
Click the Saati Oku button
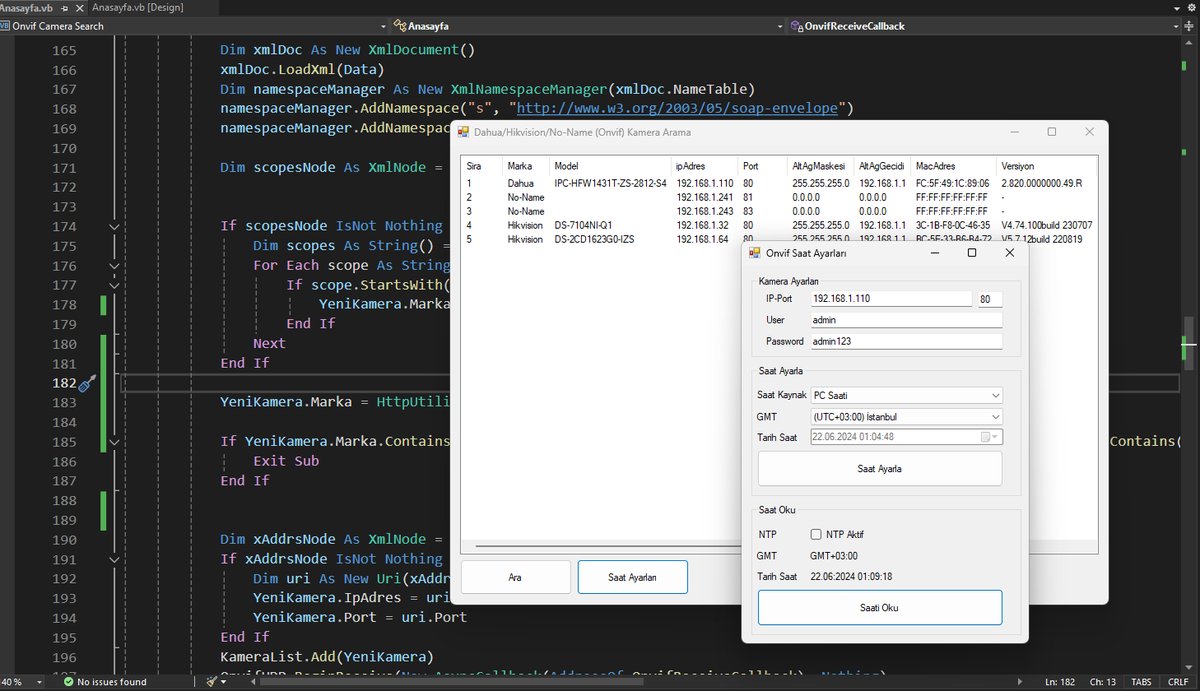tap(880, 607)
